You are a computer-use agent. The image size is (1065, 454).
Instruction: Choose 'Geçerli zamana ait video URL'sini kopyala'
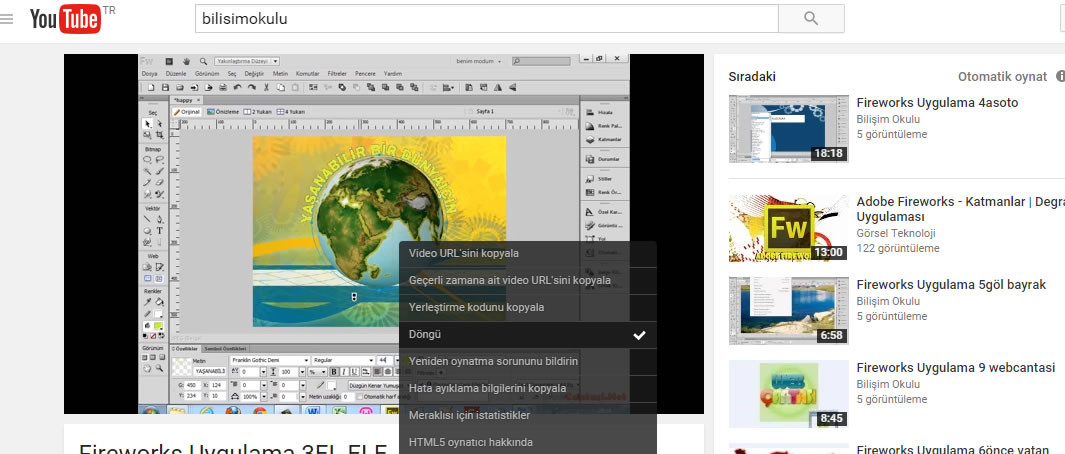point(509,280)
